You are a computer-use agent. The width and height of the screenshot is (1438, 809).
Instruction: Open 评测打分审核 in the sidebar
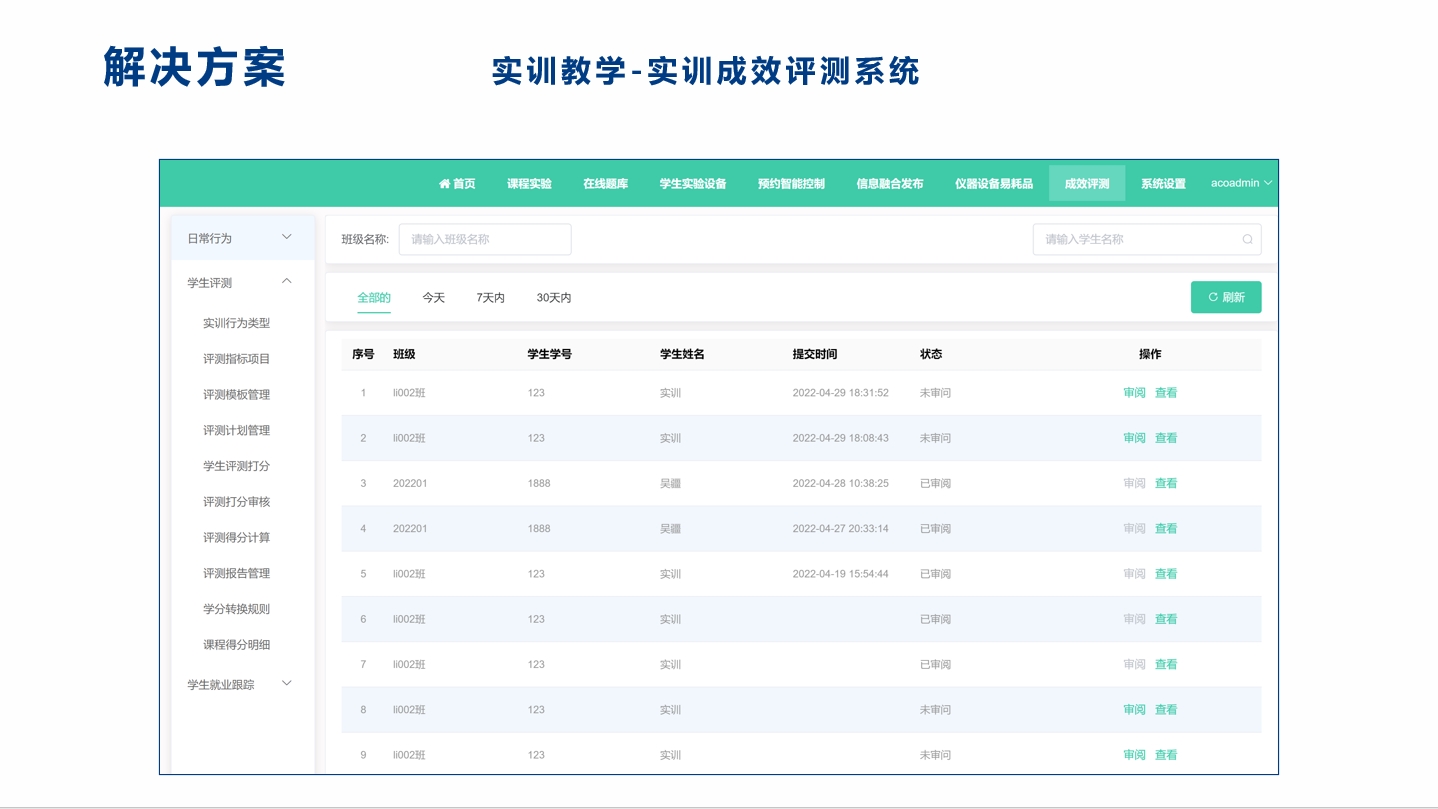[237, 502]
